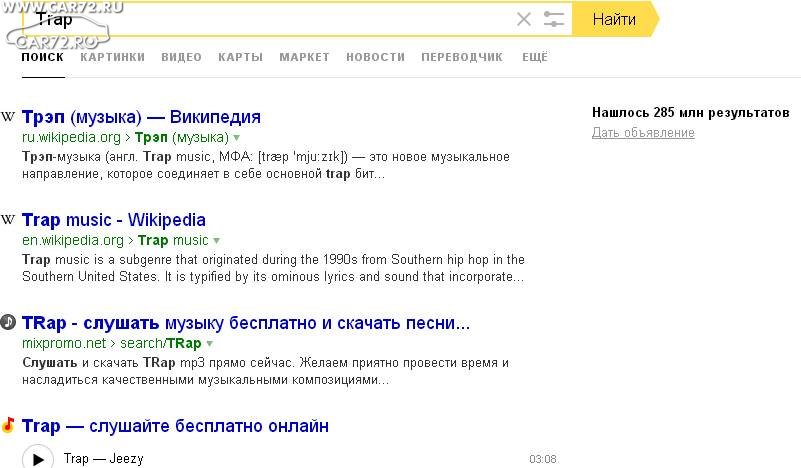Image resolution: width=801 pixels, height=468 pixels.
Task: Open the ПЕРЕВОДЧИК tab
Action: [462, 57]
